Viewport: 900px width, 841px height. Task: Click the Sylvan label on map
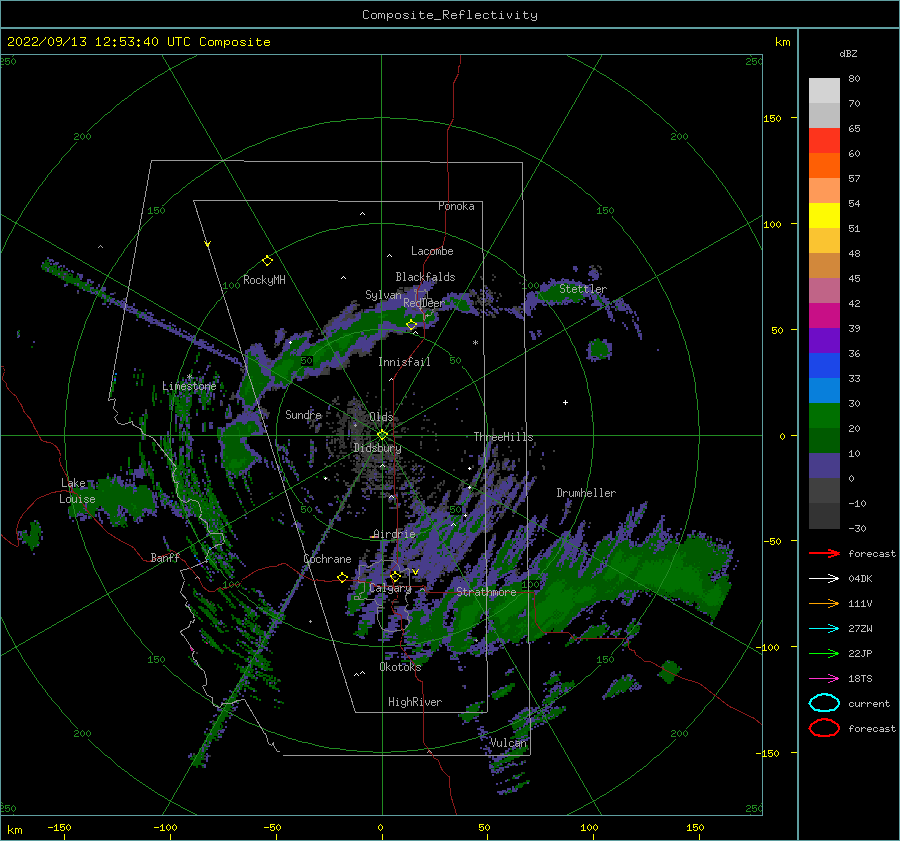click(x=383, y=295)
